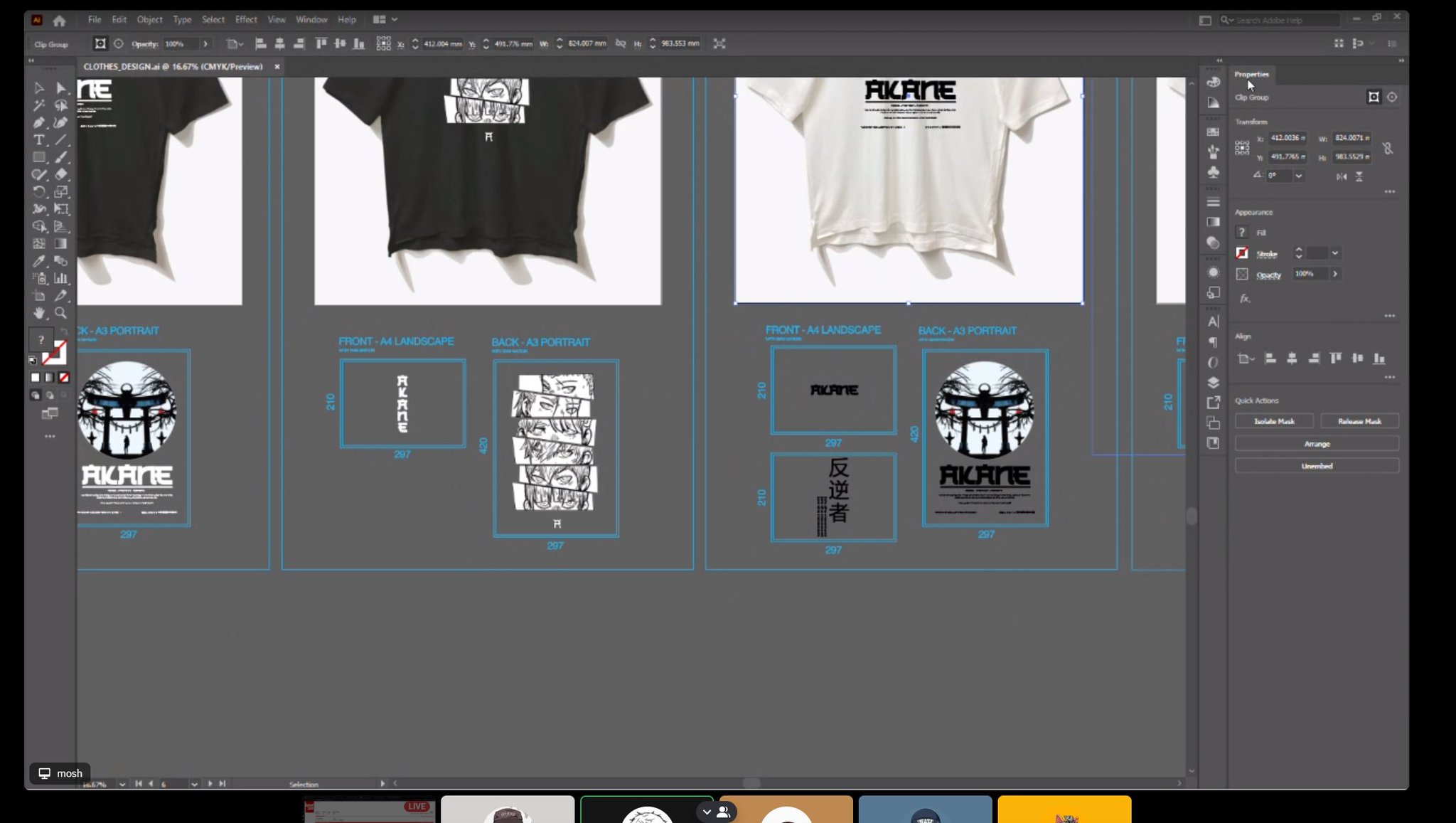Viewport: 1456px width, 823px height.
Task: Pick the Hand tool
Action: click(x=39, y=313)
